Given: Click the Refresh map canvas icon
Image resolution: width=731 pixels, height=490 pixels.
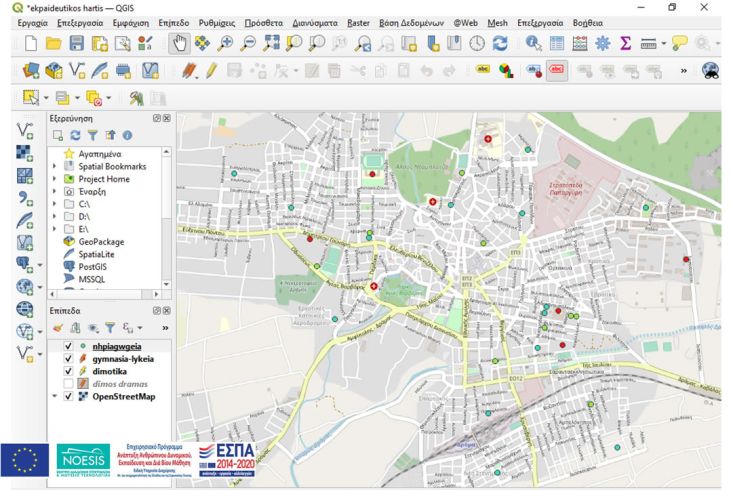Looking at the screenshot, I should coord(499,43).
